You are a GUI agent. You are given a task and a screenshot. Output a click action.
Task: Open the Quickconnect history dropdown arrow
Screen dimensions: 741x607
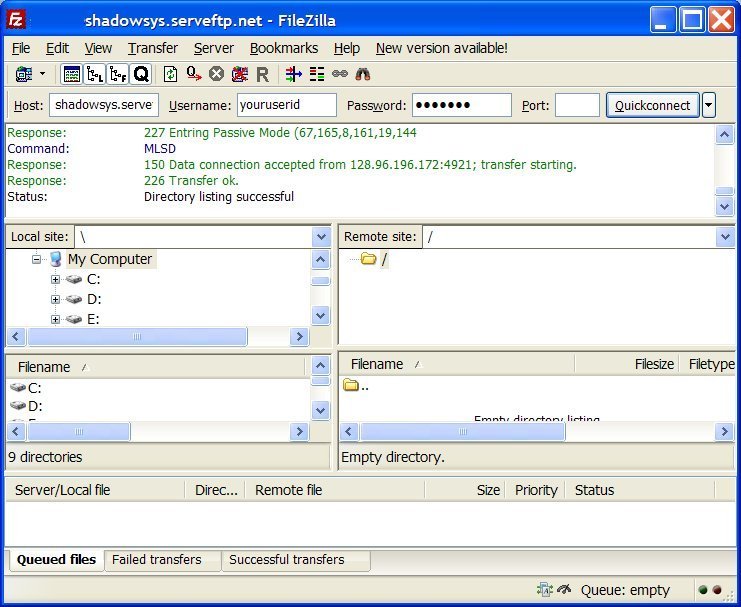(708, 105)
